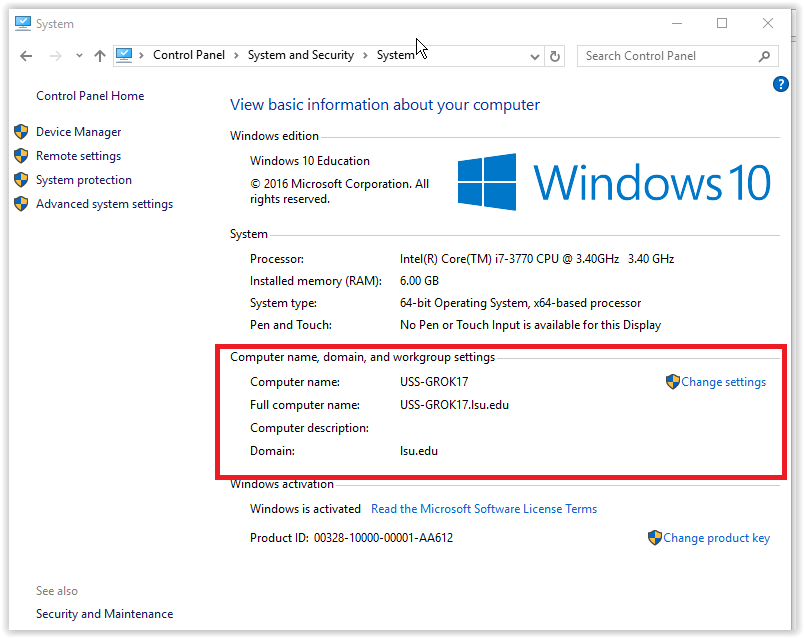
Task: Open the recent locations dropdown arrow
Action: (x=79, y=55)
